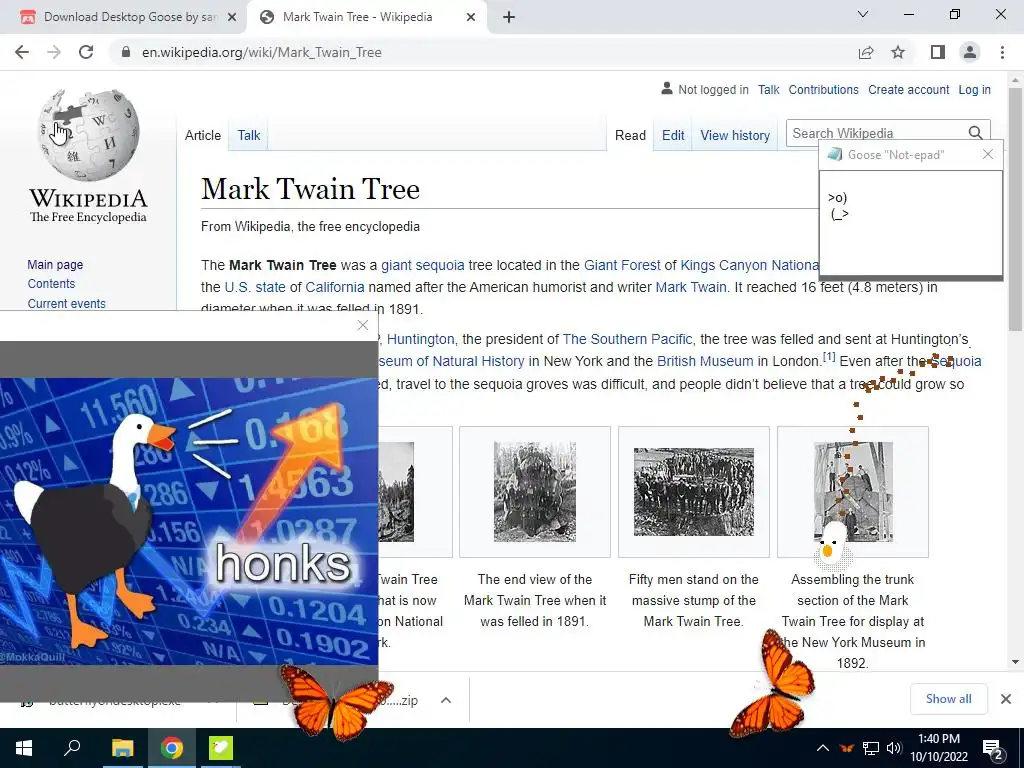The height and width of the screenshot is (768, 1024).
Task: Open the tab search dropdown arrow
Action: pos(863,14)
